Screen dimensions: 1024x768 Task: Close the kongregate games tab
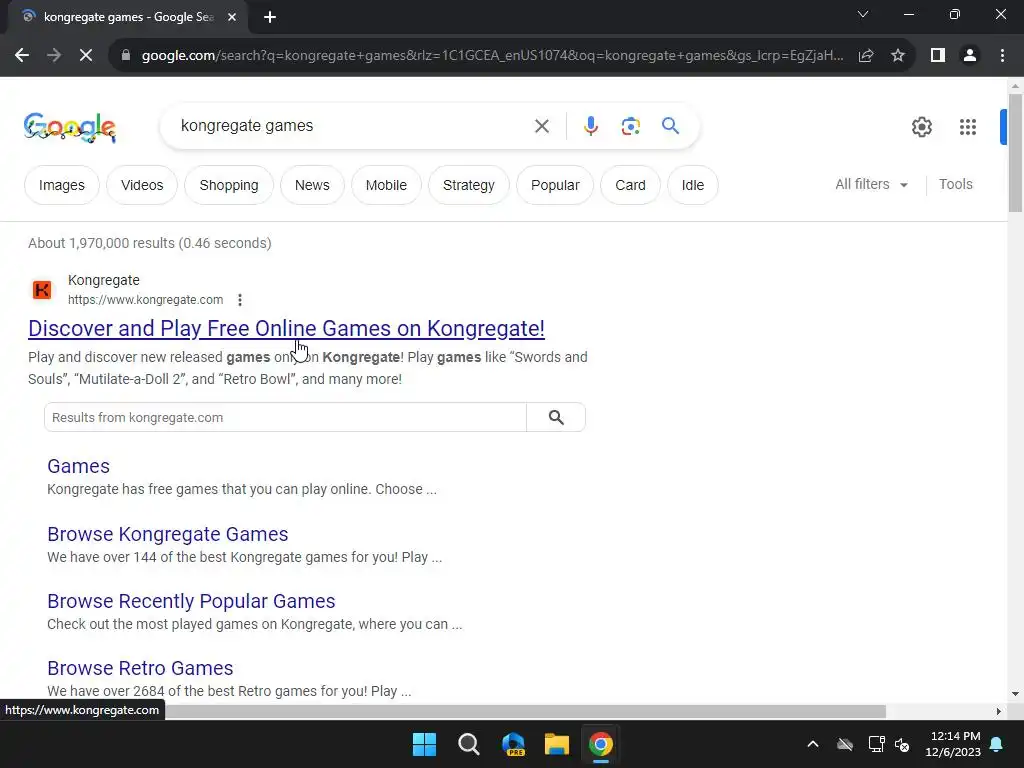pyautogui.click(x=232, y=18)
